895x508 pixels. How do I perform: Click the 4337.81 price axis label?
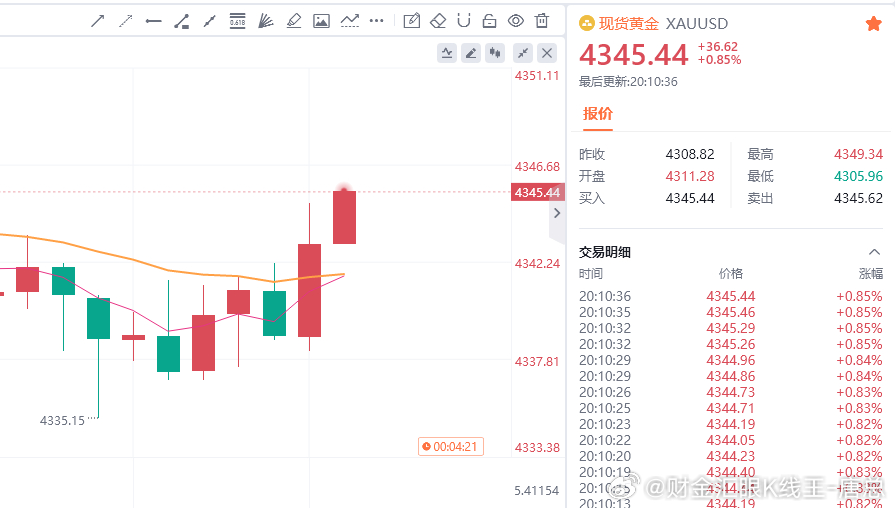[x=537, y=361]
